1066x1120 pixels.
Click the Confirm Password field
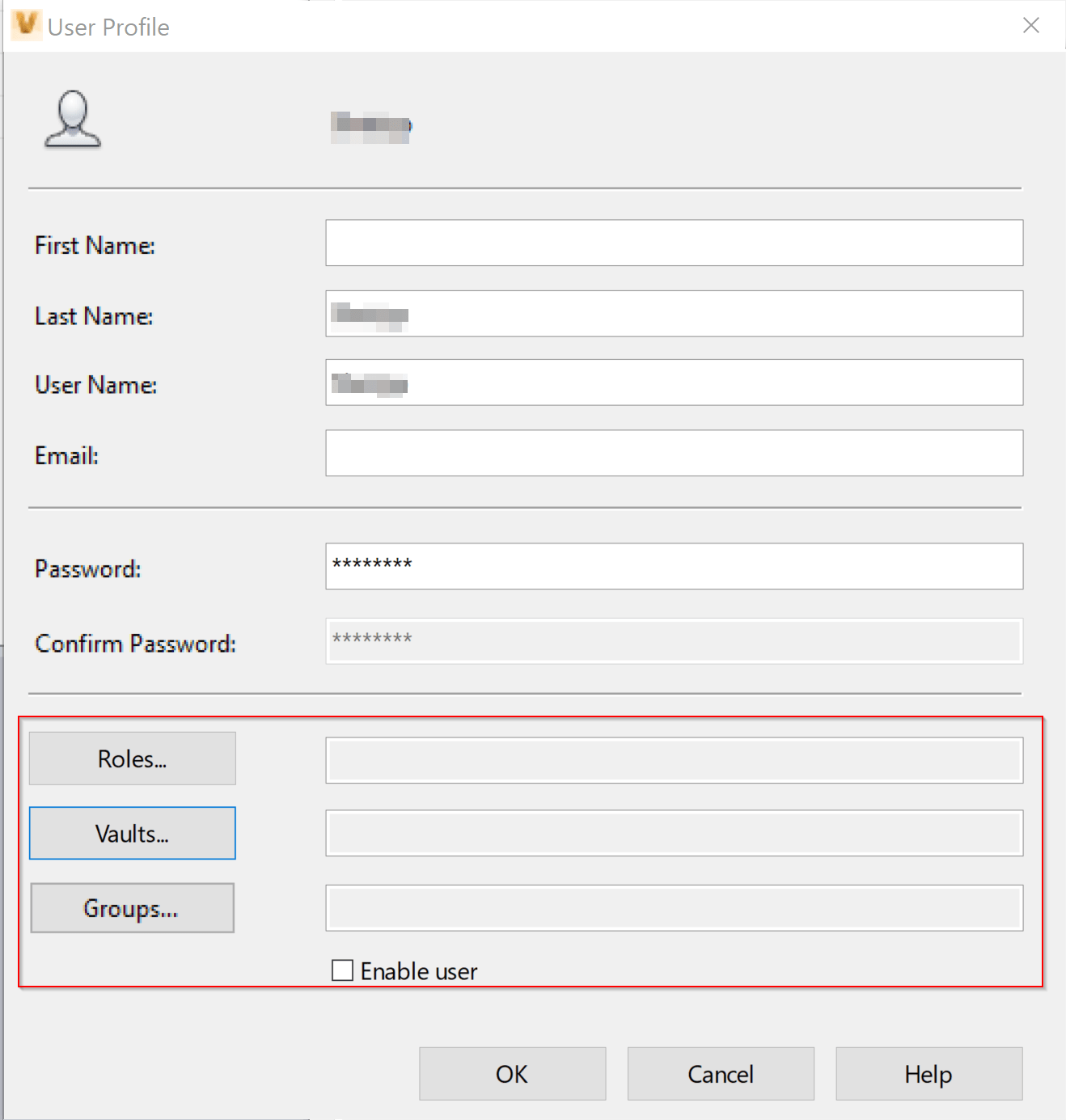click(x=675, y=640)
